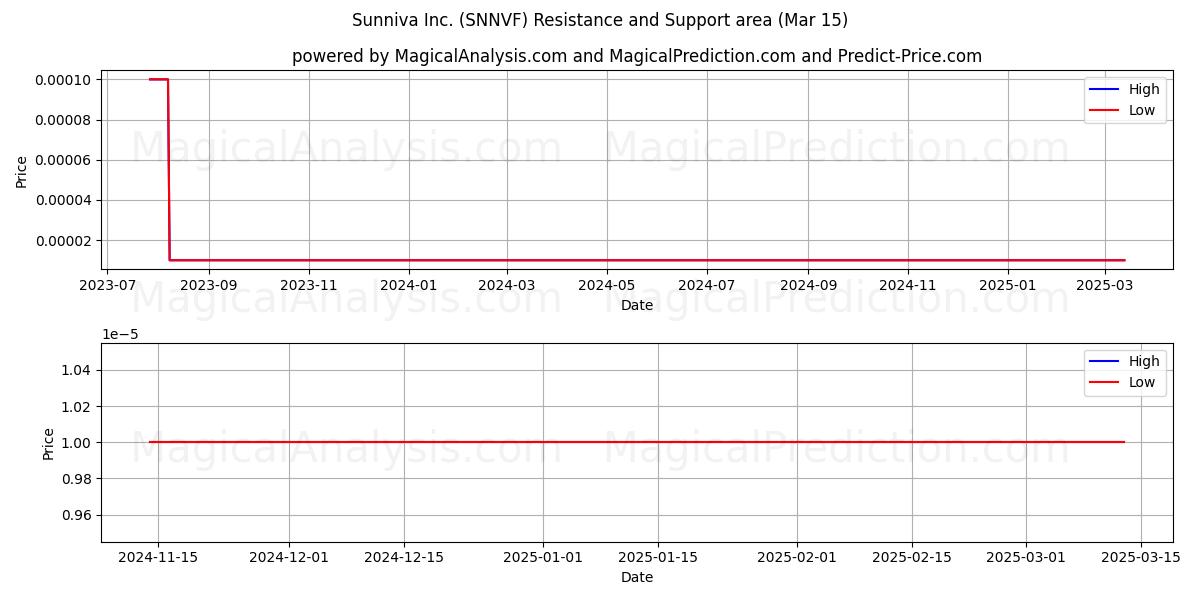The height and width of the screenshot is (600, 1200).
Task: Click the 2024-01 x-axis tick label
Action: click(409, 285)
